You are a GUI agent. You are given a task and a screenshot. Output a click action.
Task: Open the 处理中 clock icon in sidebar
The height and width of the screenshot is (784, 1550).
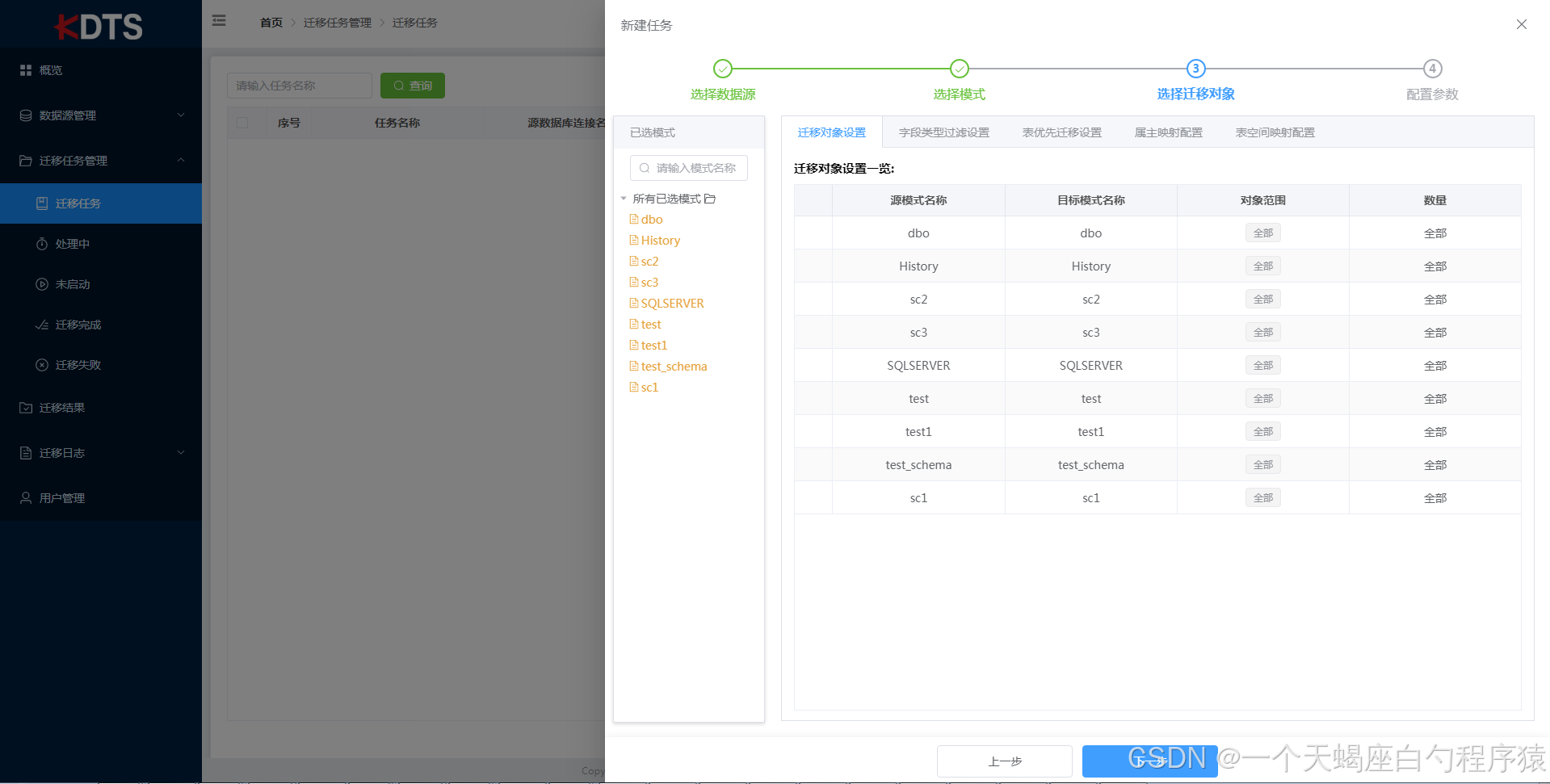[x=42, y=244]
